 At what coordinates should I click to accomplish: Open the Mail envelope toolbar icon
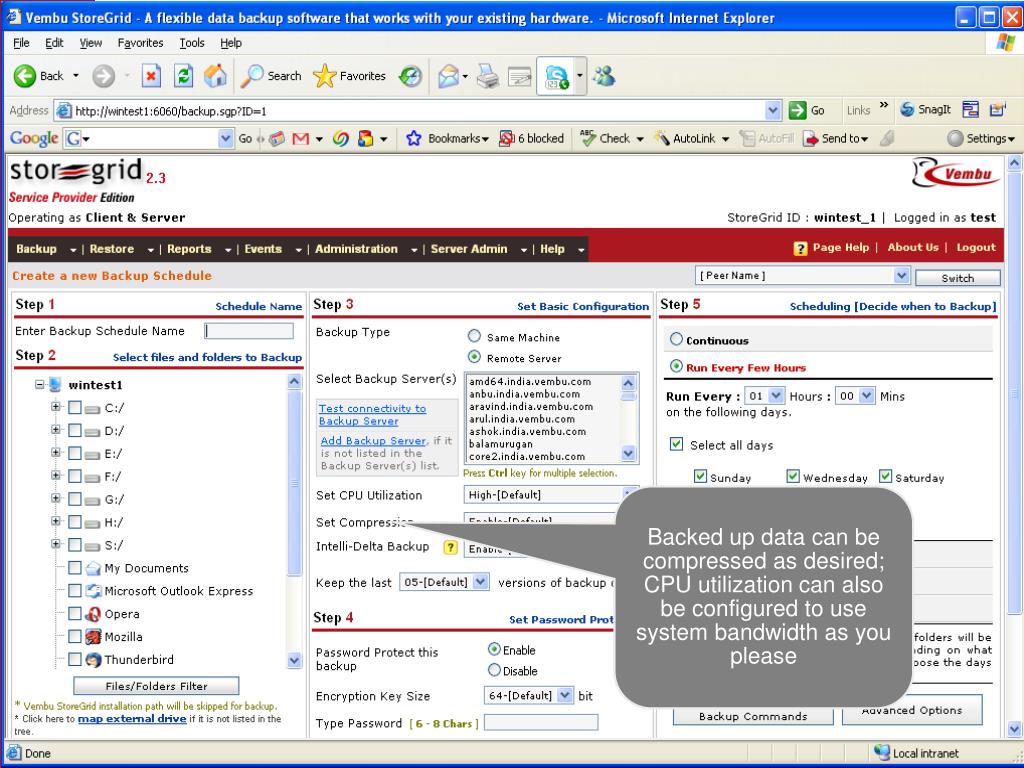[x=449, y=76]
